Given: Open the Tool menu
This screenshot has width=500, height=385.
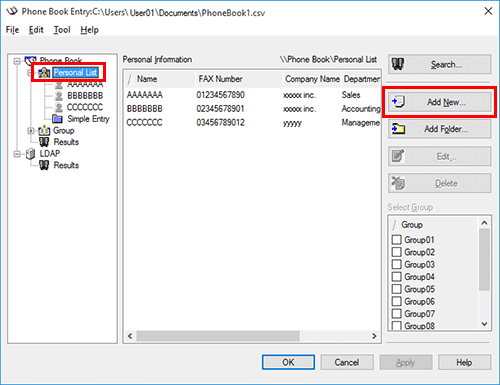Looking at the screenshot, I should click(x=62, y=30).
